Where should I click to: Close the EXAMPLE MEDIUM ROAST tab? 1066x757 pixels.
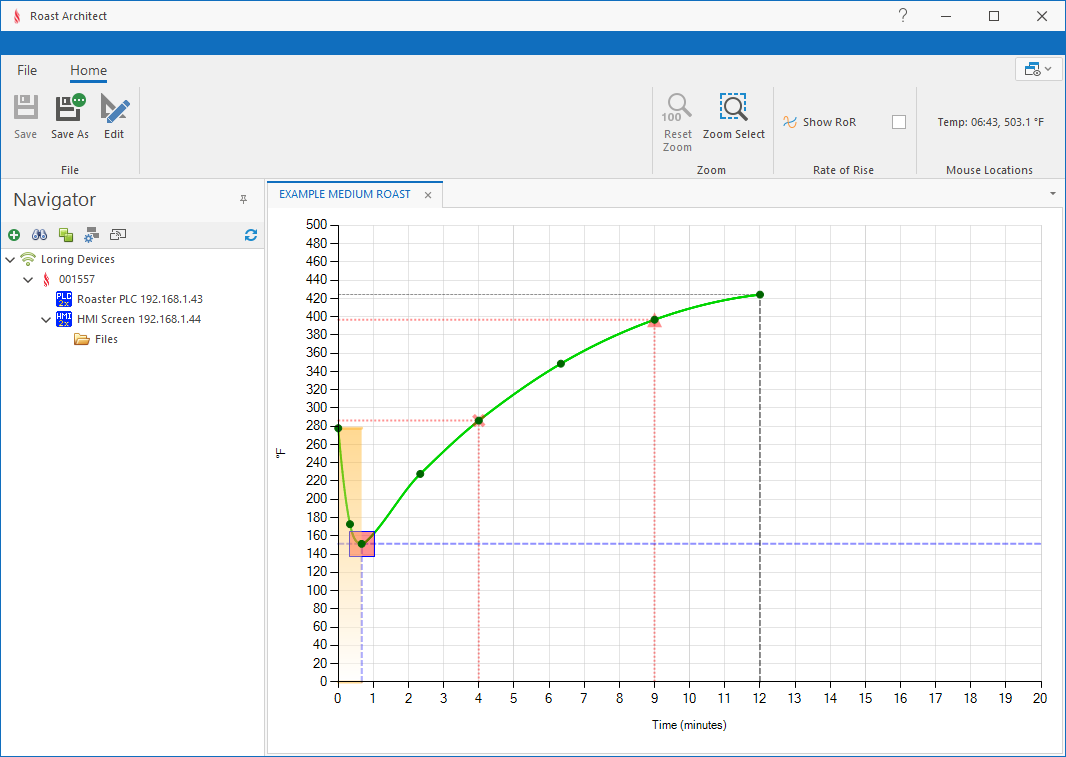point(428,195)
